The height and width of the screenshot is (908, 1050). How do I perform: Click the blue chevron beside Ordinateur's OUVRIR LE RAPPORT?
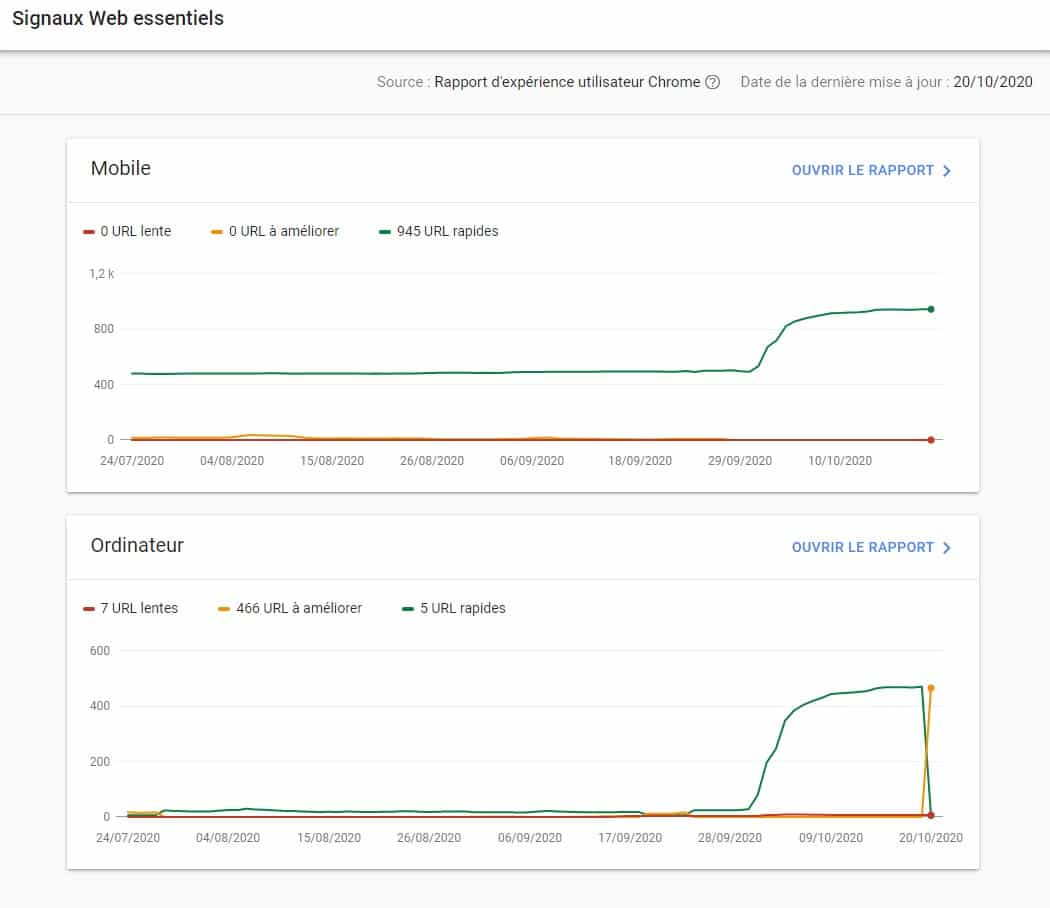946,547
